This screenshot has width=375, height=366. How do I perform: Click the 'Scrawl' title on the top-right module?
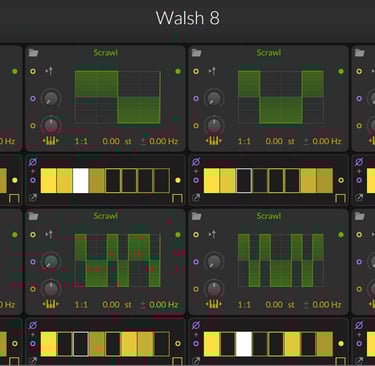pos(269,53)
